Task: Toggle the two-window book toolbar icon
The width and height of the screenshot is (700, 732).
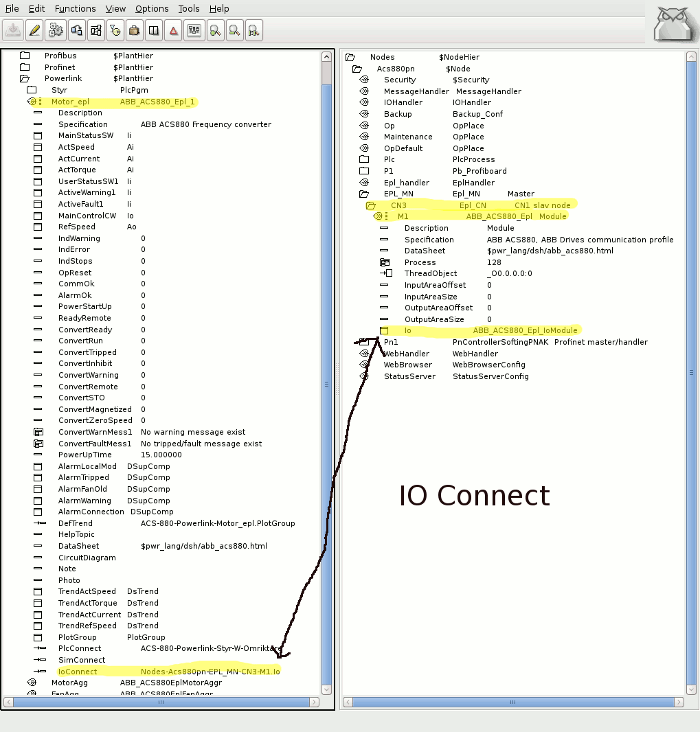Action: pos(154,30)
